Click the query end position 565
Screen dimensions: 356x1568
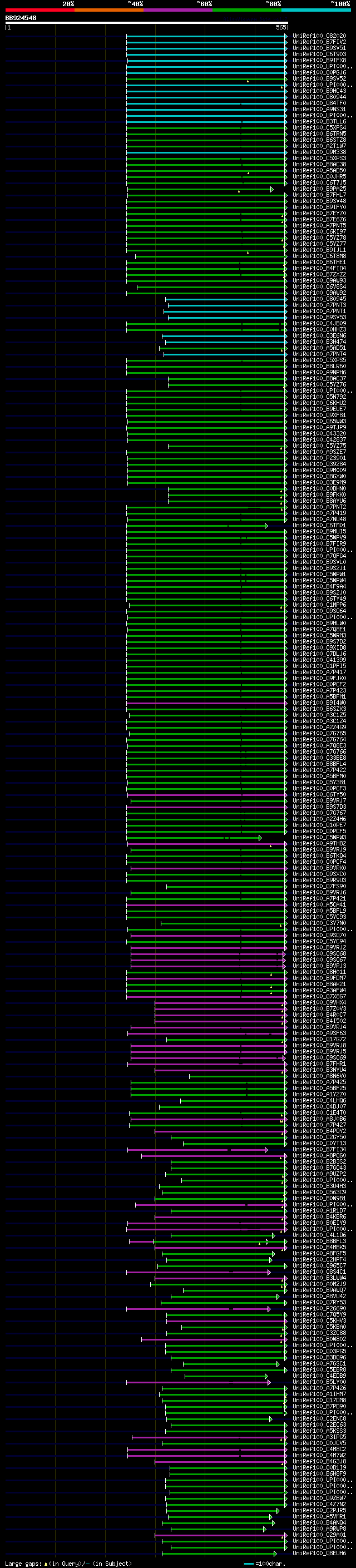[280, 27]
